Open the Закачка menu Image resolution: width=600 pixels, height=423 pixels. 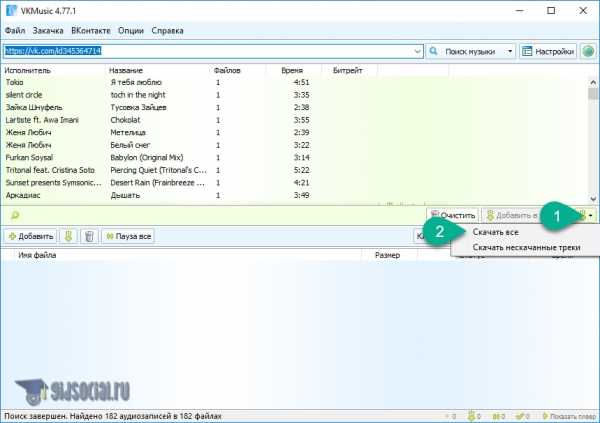pyautogui.click(x=48, y=31)
